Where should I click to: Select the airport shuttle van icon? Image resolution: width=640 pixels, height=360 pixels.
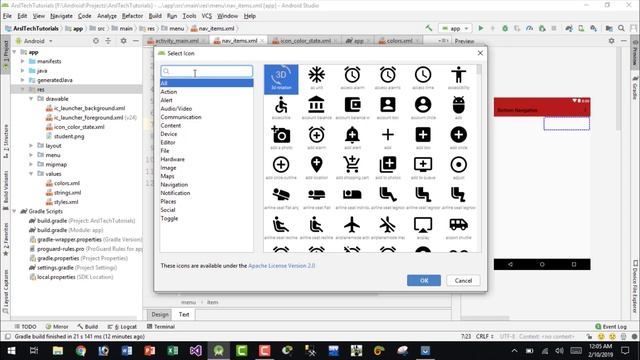pyautogui.click(x=458, y=225)
